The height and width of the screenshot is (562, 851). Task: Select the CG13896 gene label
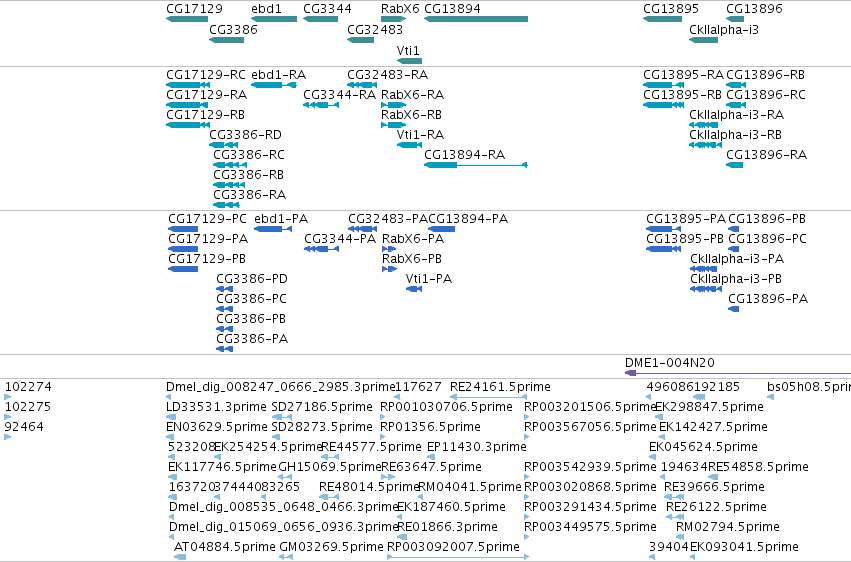pos(754,9)
